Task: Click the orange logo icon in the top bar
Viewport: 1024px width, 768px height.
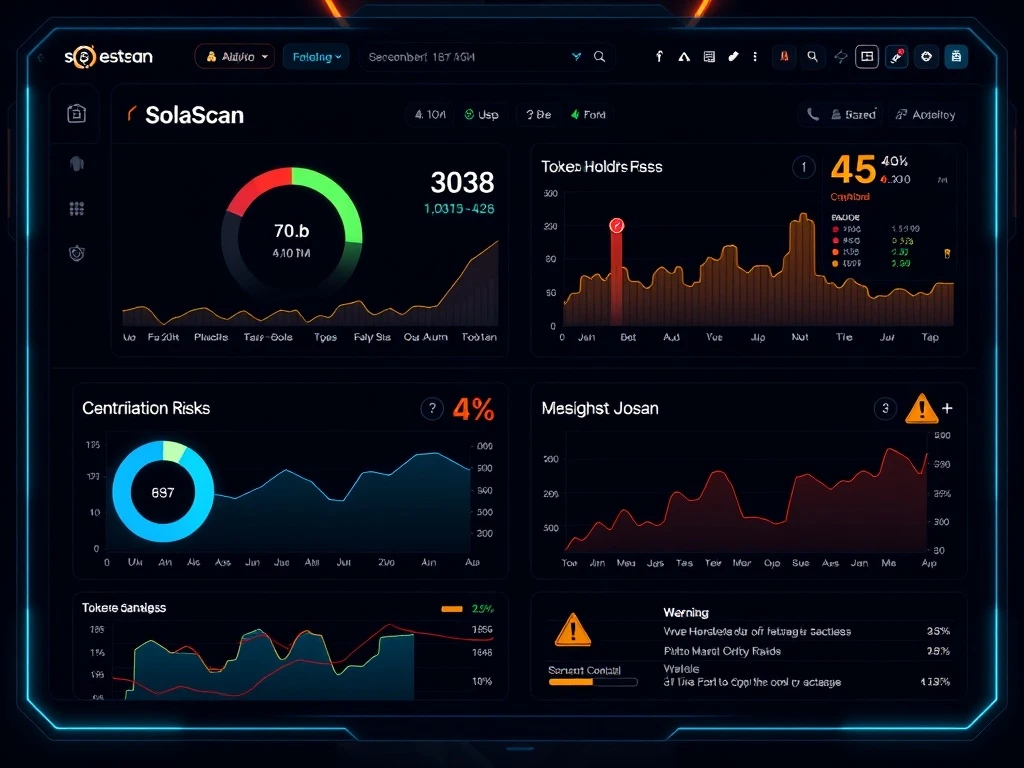Action: [84, 57]
